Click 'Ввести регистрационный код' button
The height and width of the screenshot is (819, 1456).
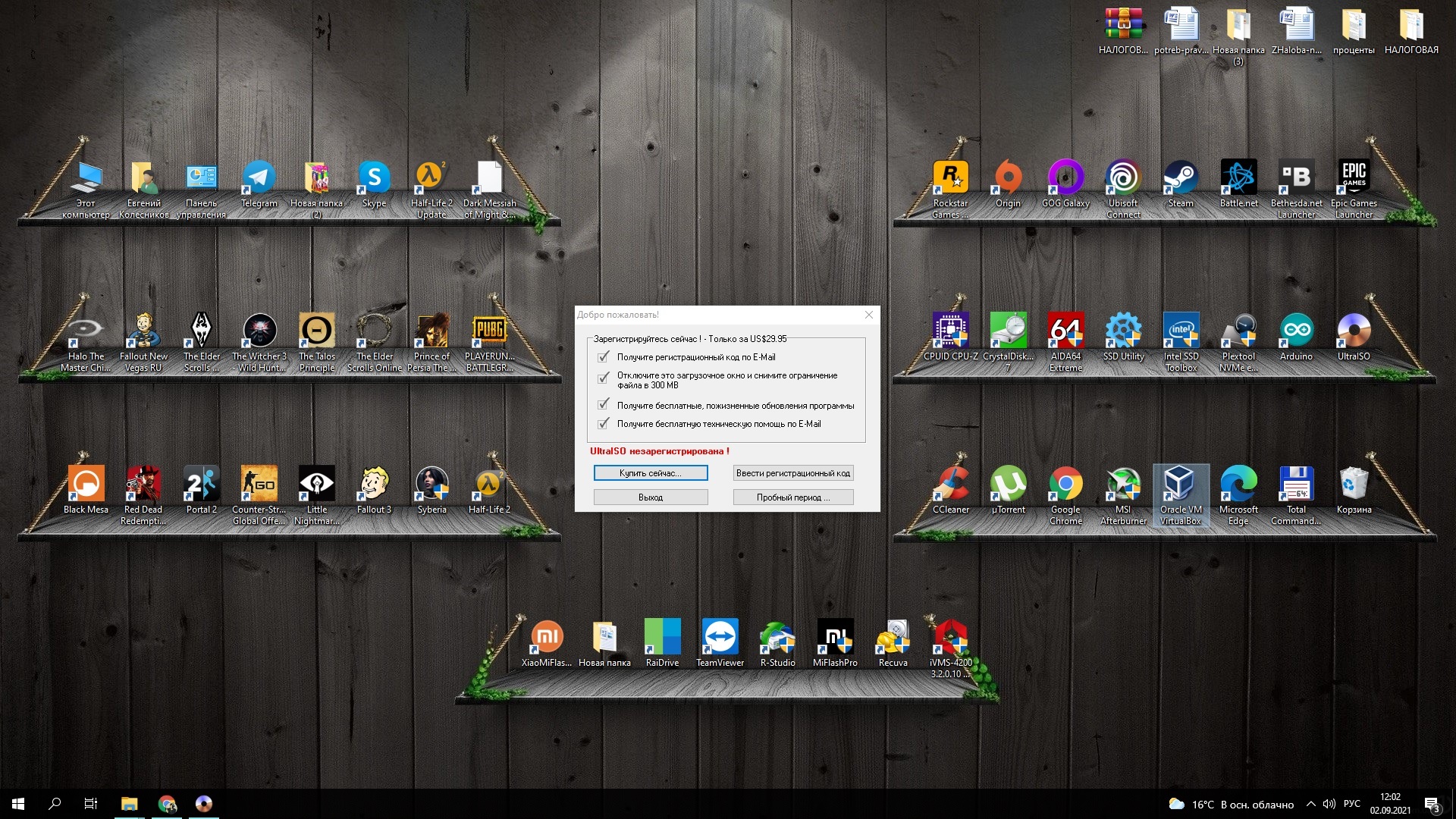pos(793,473)
